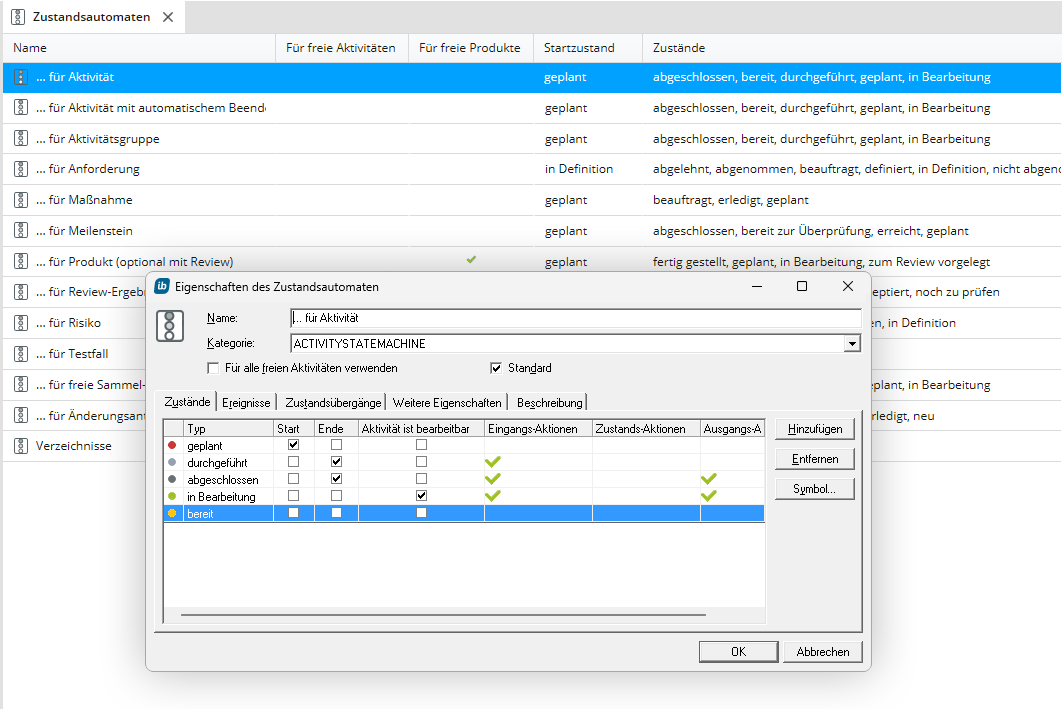
Task: Click into the Name text field
Action: pos(575,318)
